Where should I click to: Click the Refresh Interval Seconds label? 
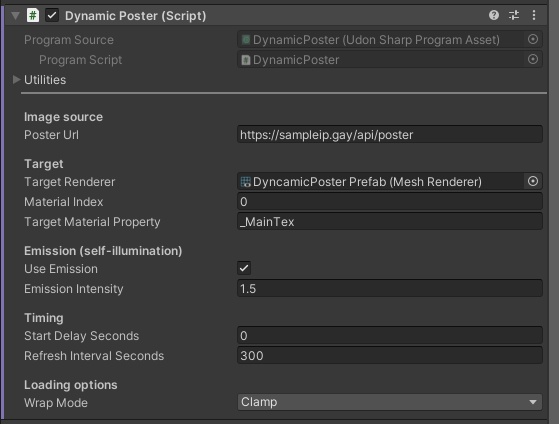click(x=94, y=356)
